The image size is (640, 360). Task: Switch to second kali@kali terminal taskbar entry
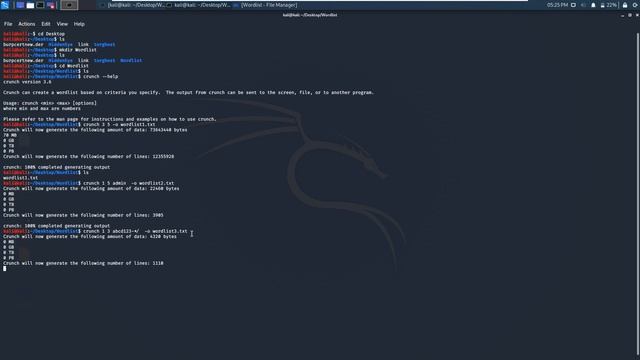tap(199, 5)
